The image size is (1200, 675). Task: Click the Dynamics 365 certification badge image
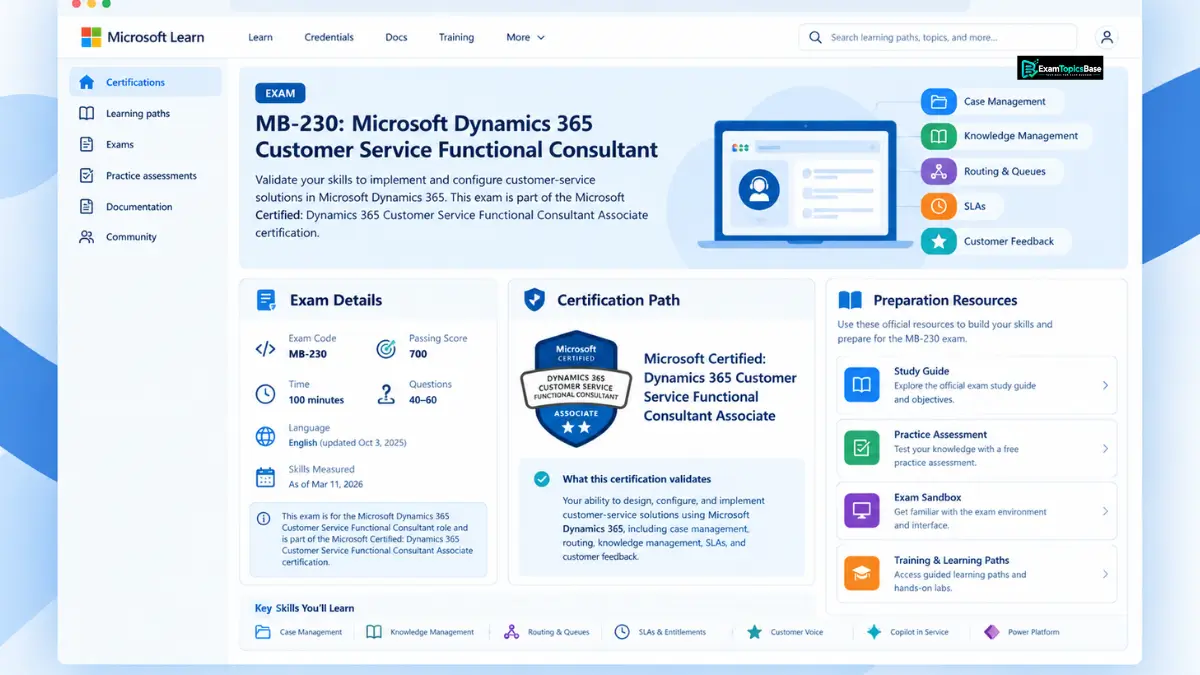576,388
